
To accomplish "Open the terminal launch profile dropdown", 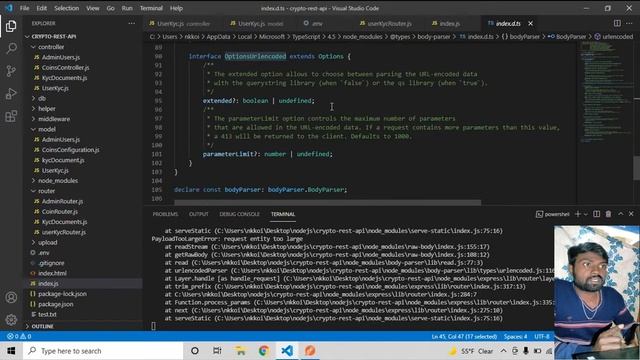I will click(x=586, y=214).
